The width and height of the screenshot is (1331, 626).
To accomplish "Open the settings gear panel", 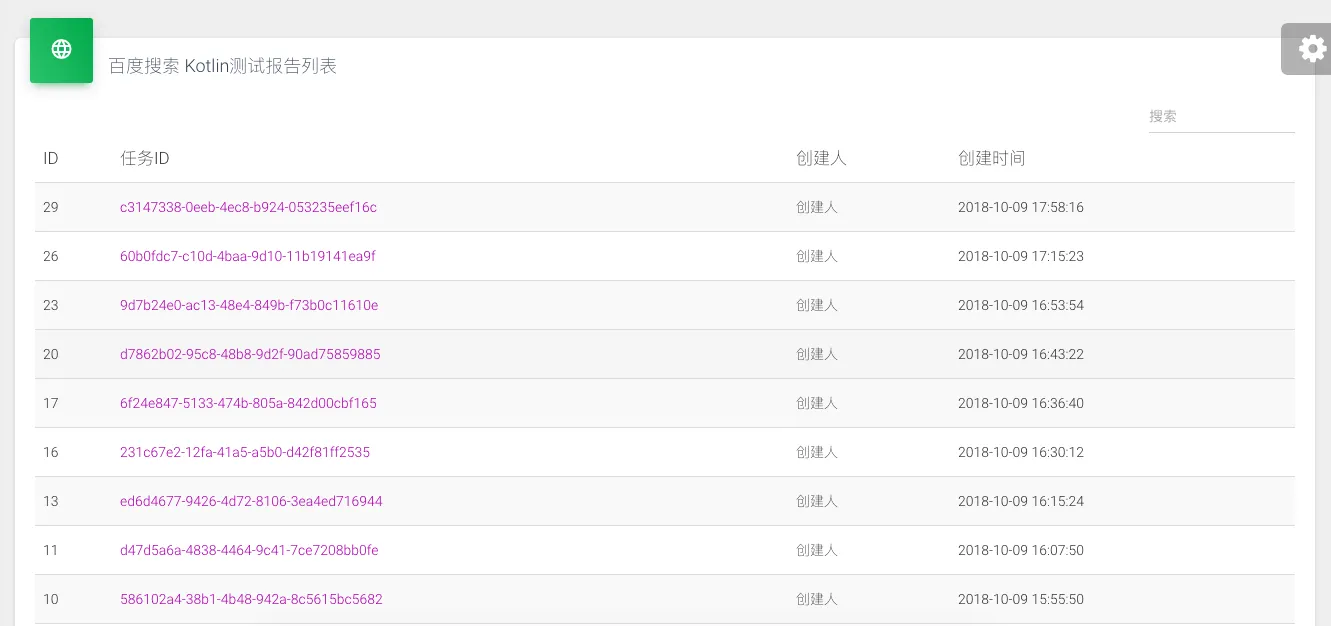I will (1311, 49).
